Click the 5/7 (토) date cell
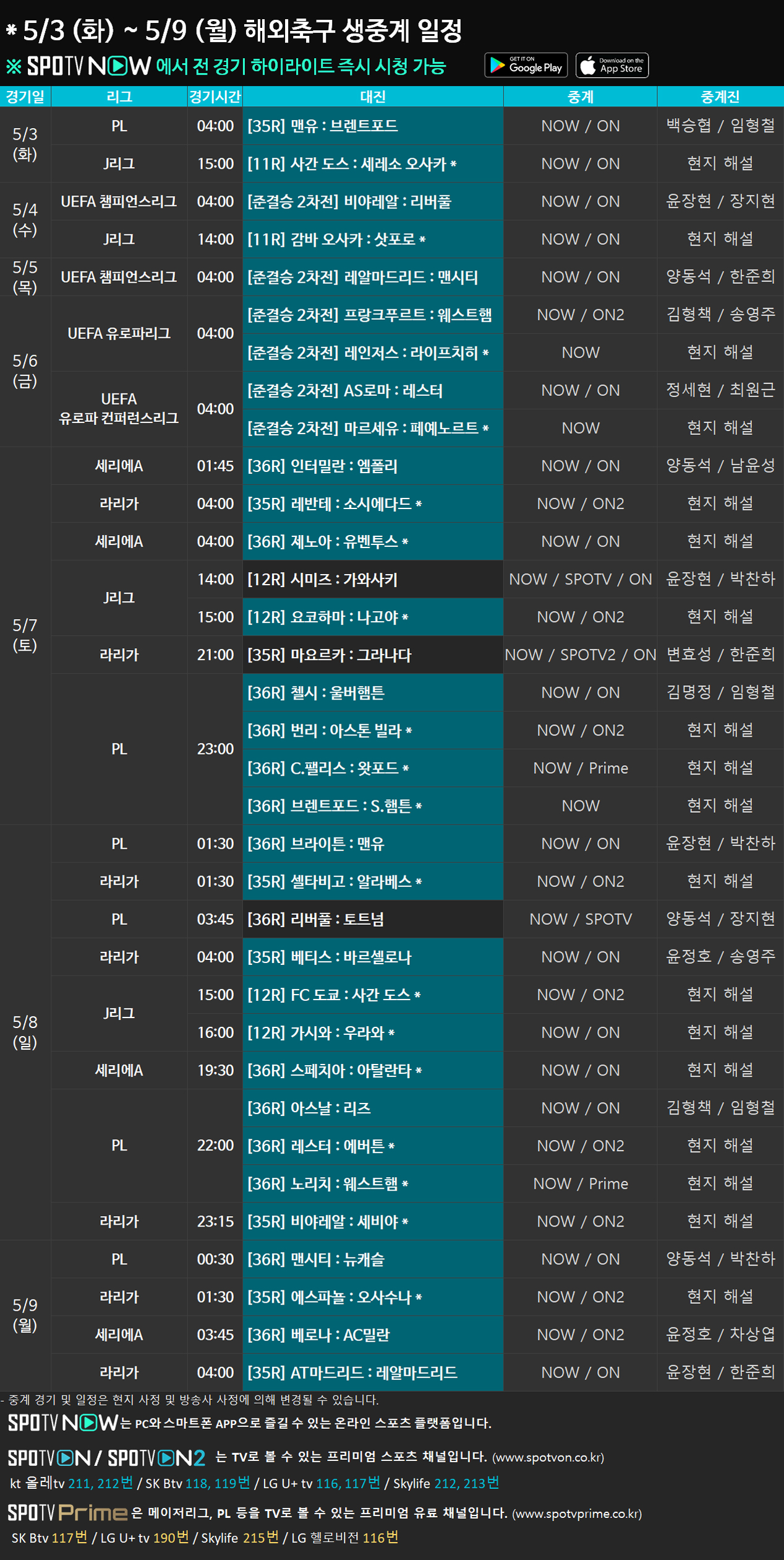 (x=25, y=635)
